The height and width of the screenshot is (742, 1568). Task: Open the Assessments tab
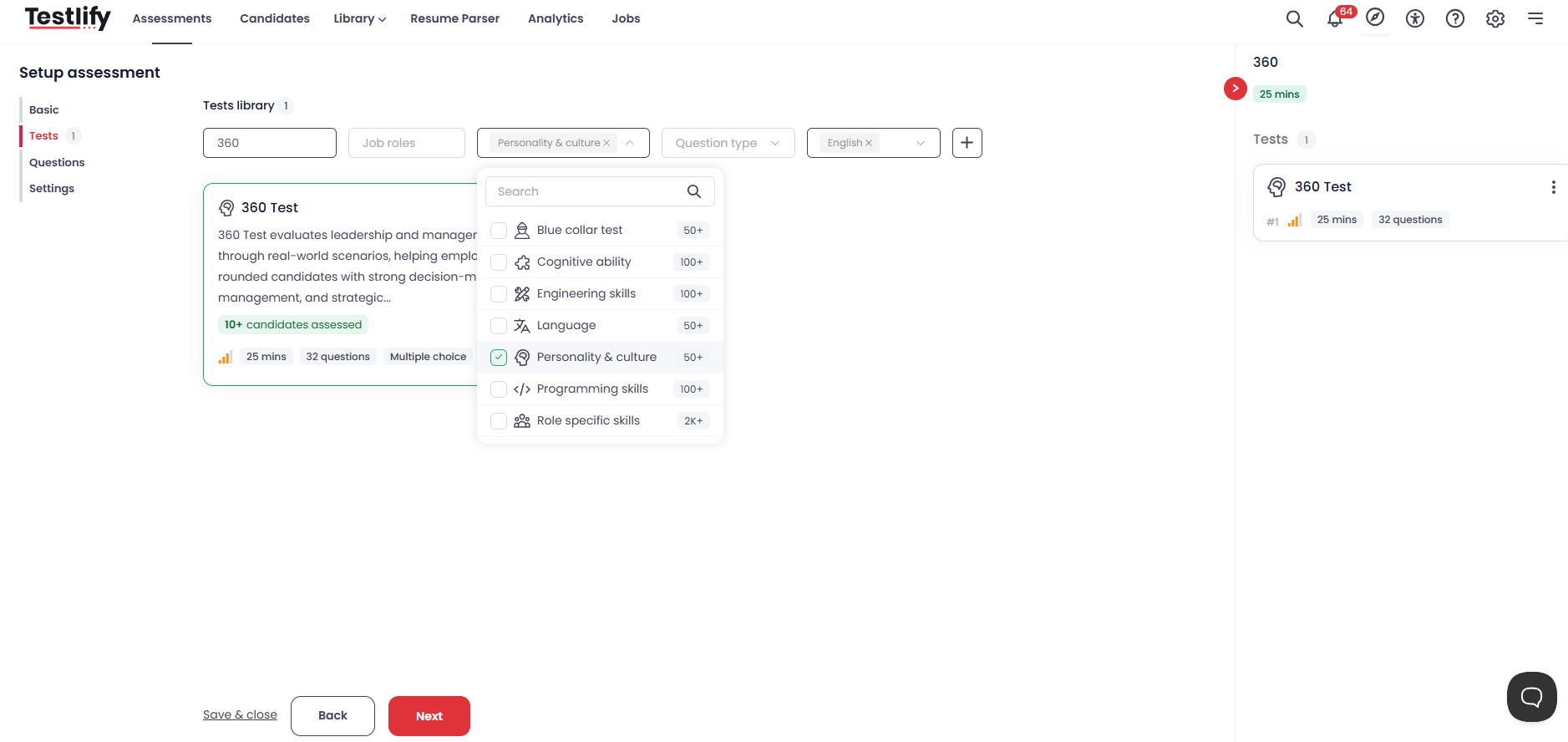tap(172, 18)
